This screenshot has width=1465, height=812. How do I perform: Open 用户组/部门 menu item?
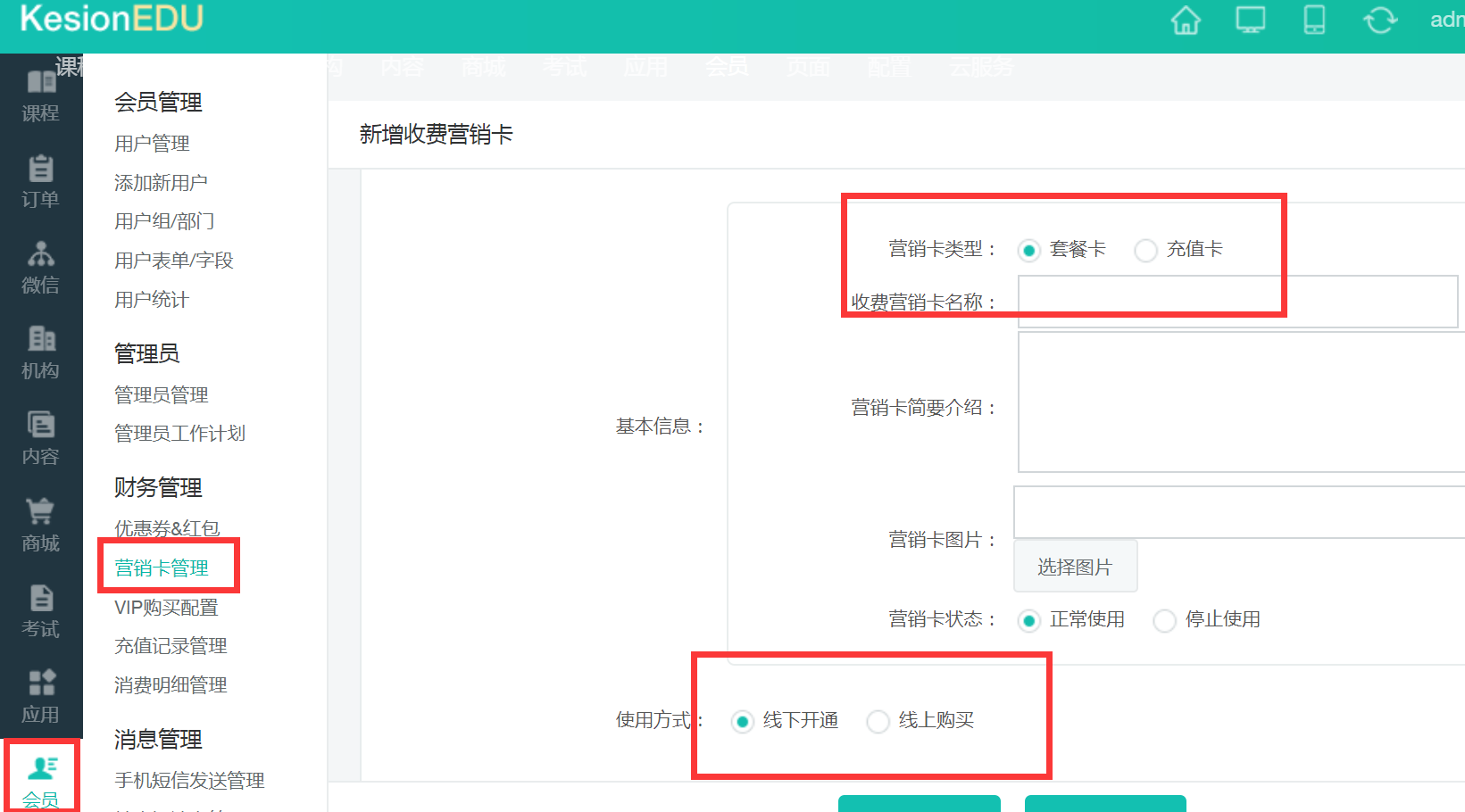click(x=164, y=221)
